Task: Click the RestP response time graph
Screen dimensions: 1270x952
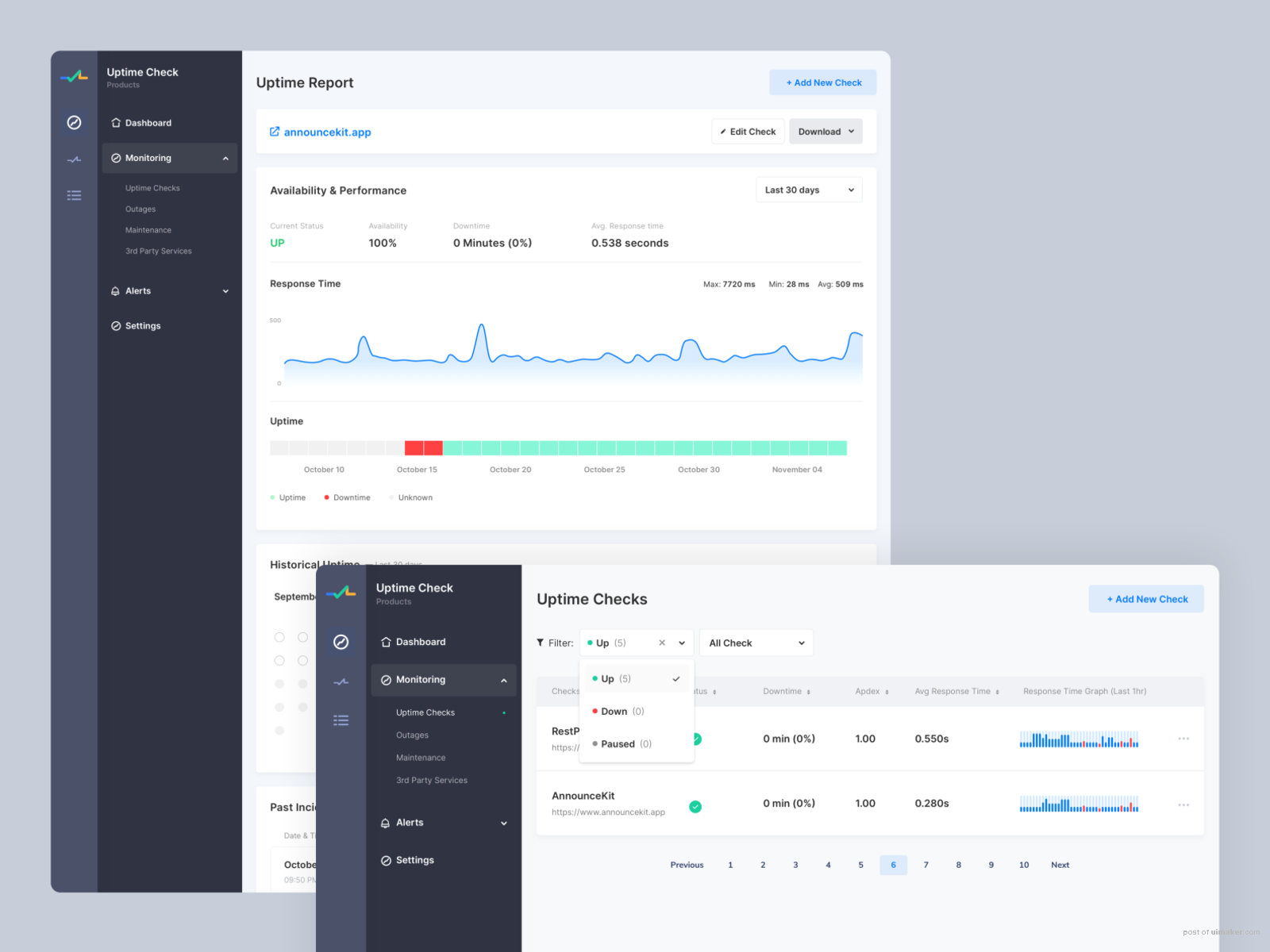Action: pyautogui.click(x=1079, y=739)
